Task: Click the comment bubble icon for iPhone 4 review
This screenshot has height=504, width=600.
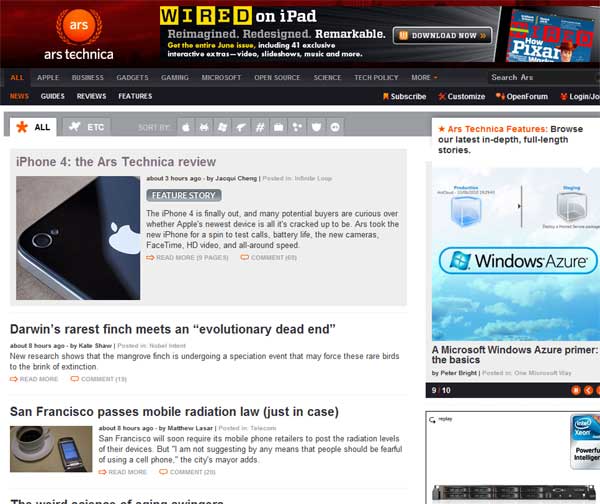Action: (245, 257)
